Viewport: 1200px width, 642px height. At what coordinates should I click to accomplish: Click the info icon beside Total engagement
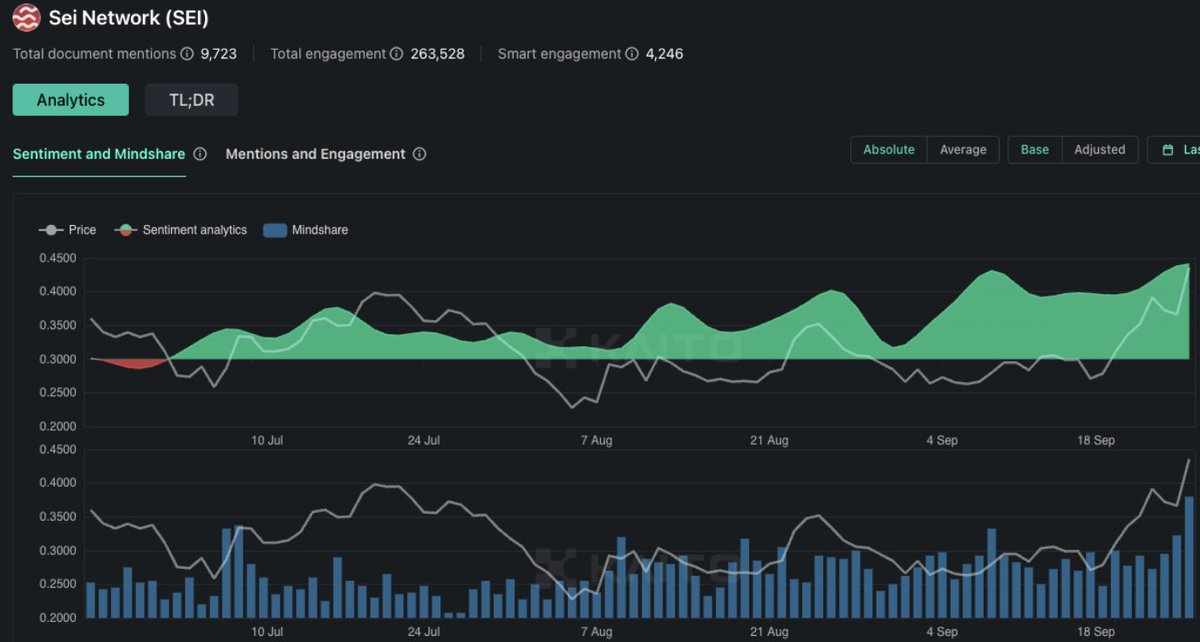click(396, 54)
